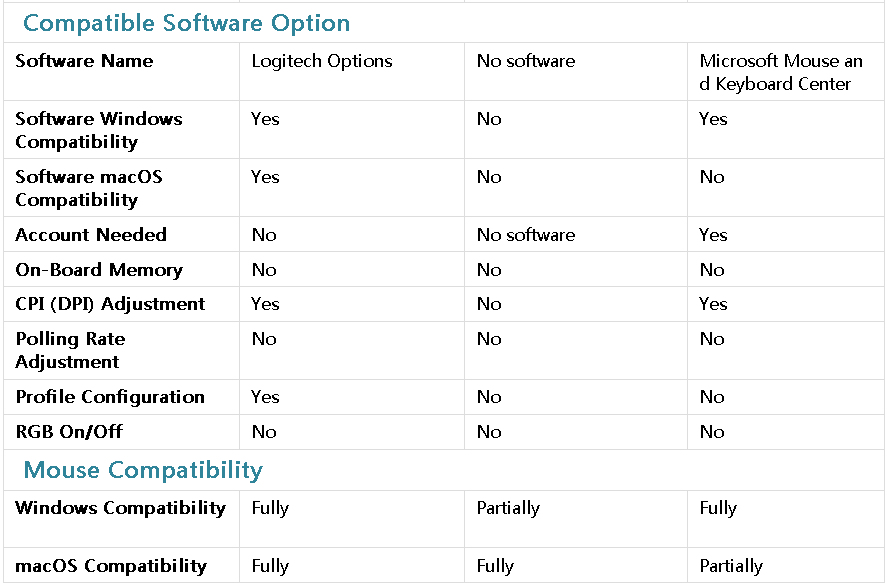This screenshot has width=887, height=585.
Task: Select the Microsoft Mouse and Keyboard Center cell
Action: click(x=781, y=72)
